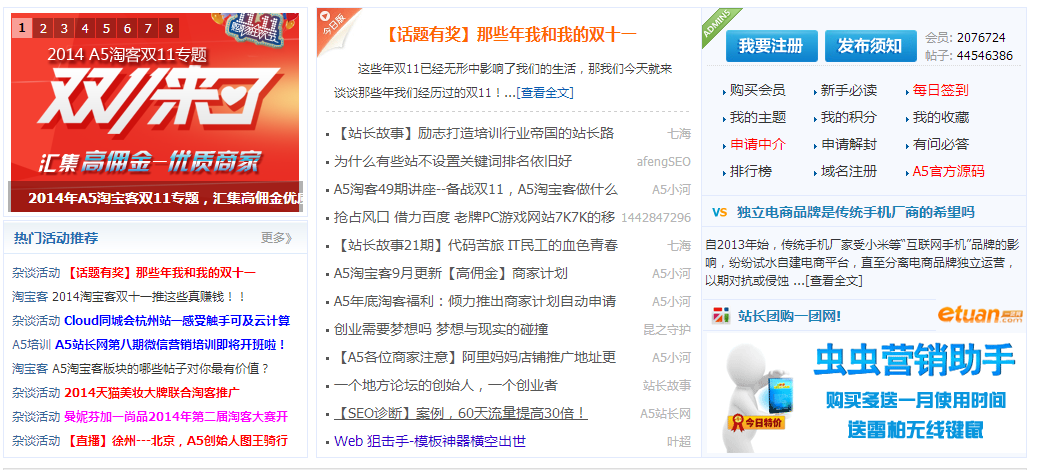Open post Web 狙击手-模板神器横空出世
Viewport: 1050px width, 470px height.
429,441
